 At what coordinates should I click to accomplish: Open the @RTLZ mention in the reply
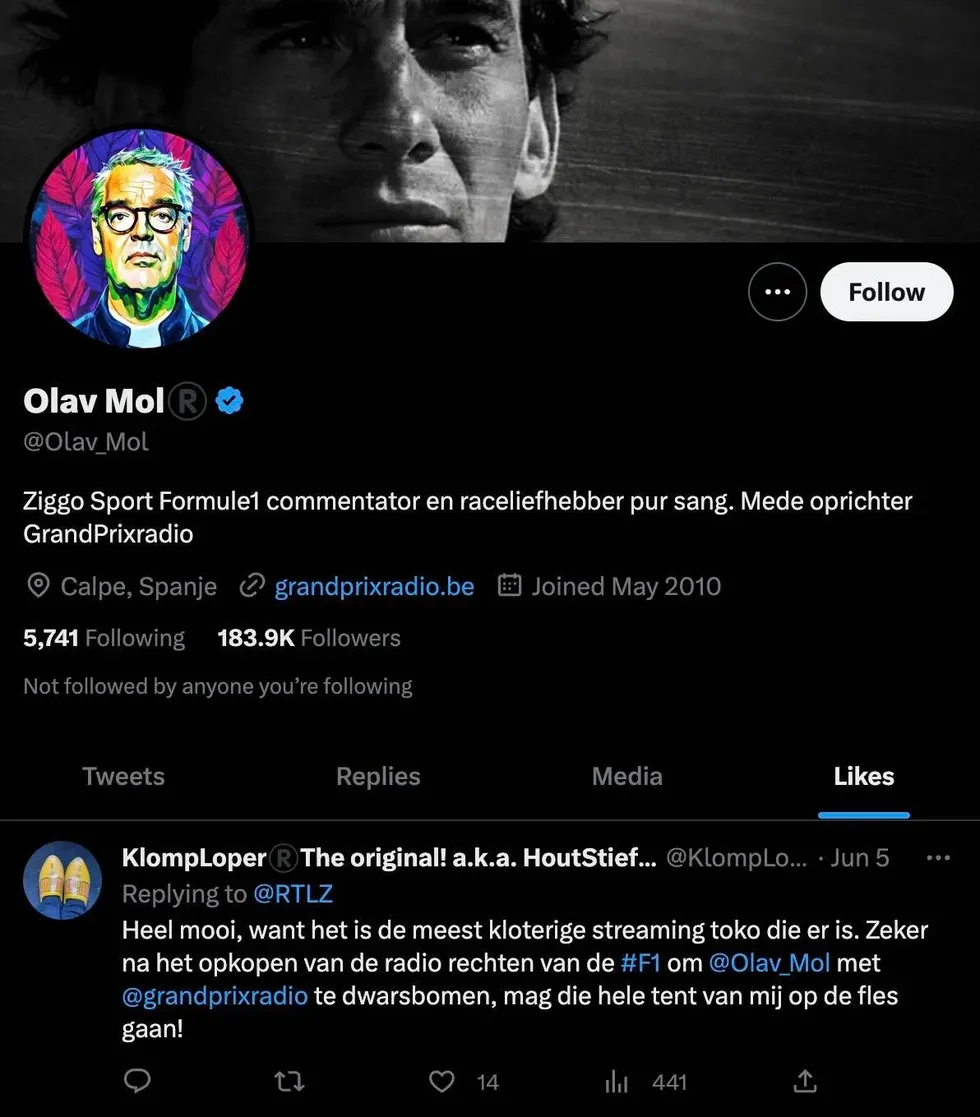point(293,893)
